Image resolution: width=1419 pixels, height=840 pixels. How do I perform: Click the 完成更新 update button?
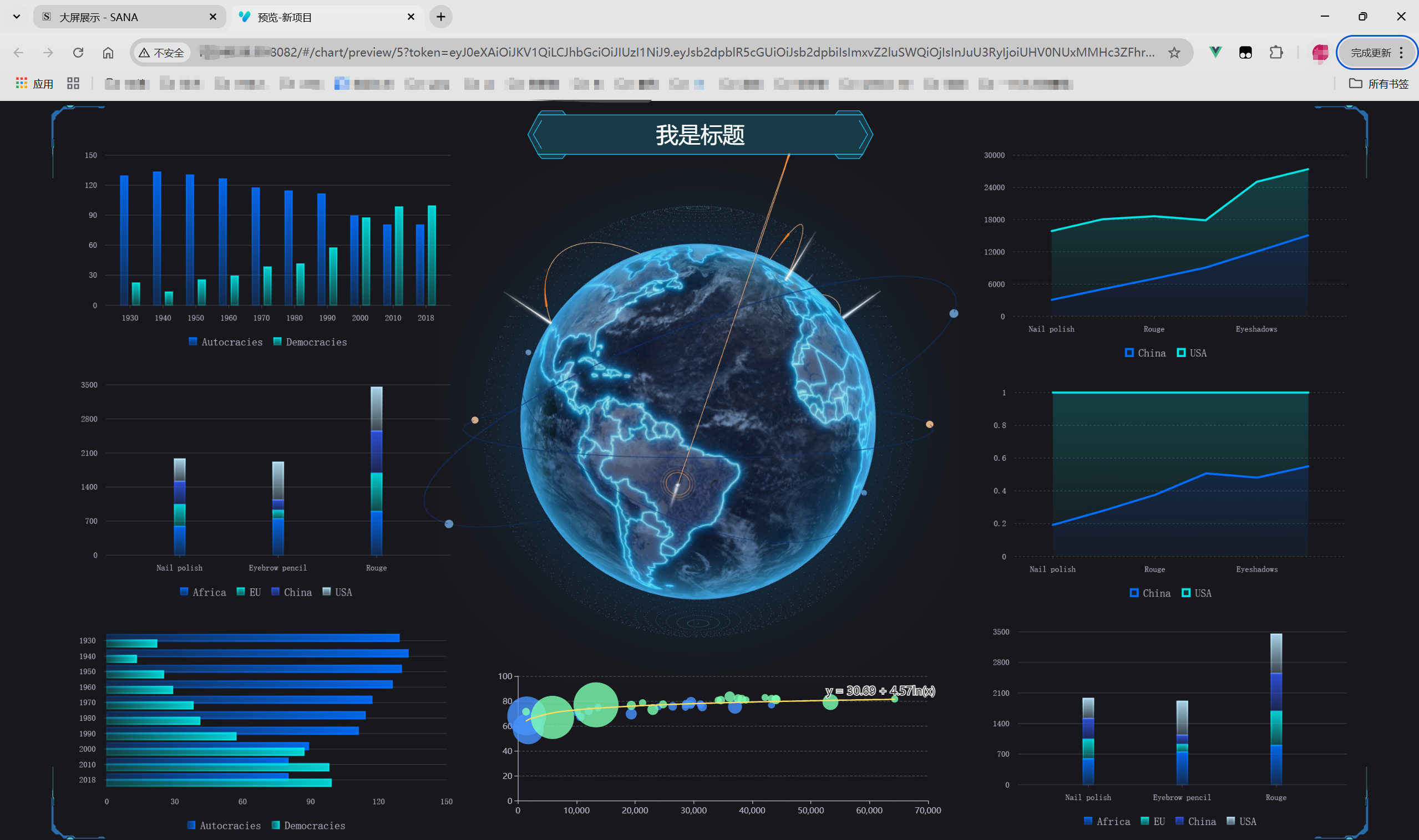click(x=1370, y=53)
